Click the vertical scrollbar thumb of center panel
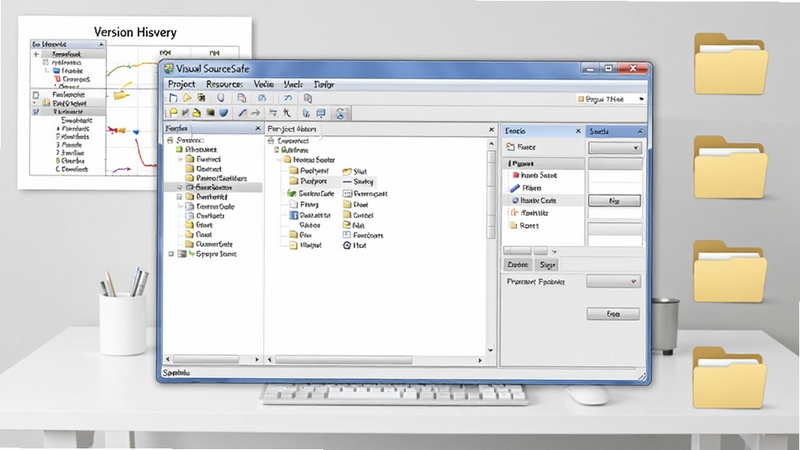The width and height of the screenshot is (800, 450). click(x=491, y=194)
